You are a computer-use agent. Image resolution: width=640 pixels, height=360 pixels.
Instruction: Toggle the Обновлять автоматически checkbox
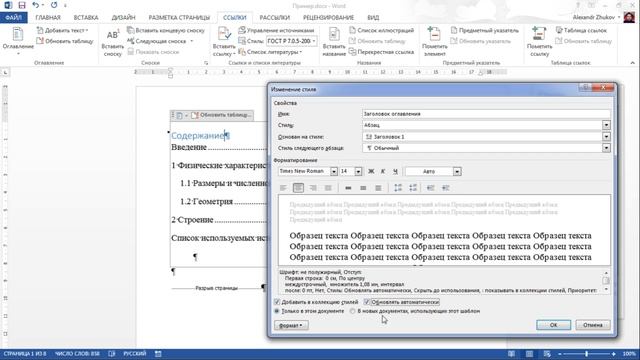(x=367, y=302)
